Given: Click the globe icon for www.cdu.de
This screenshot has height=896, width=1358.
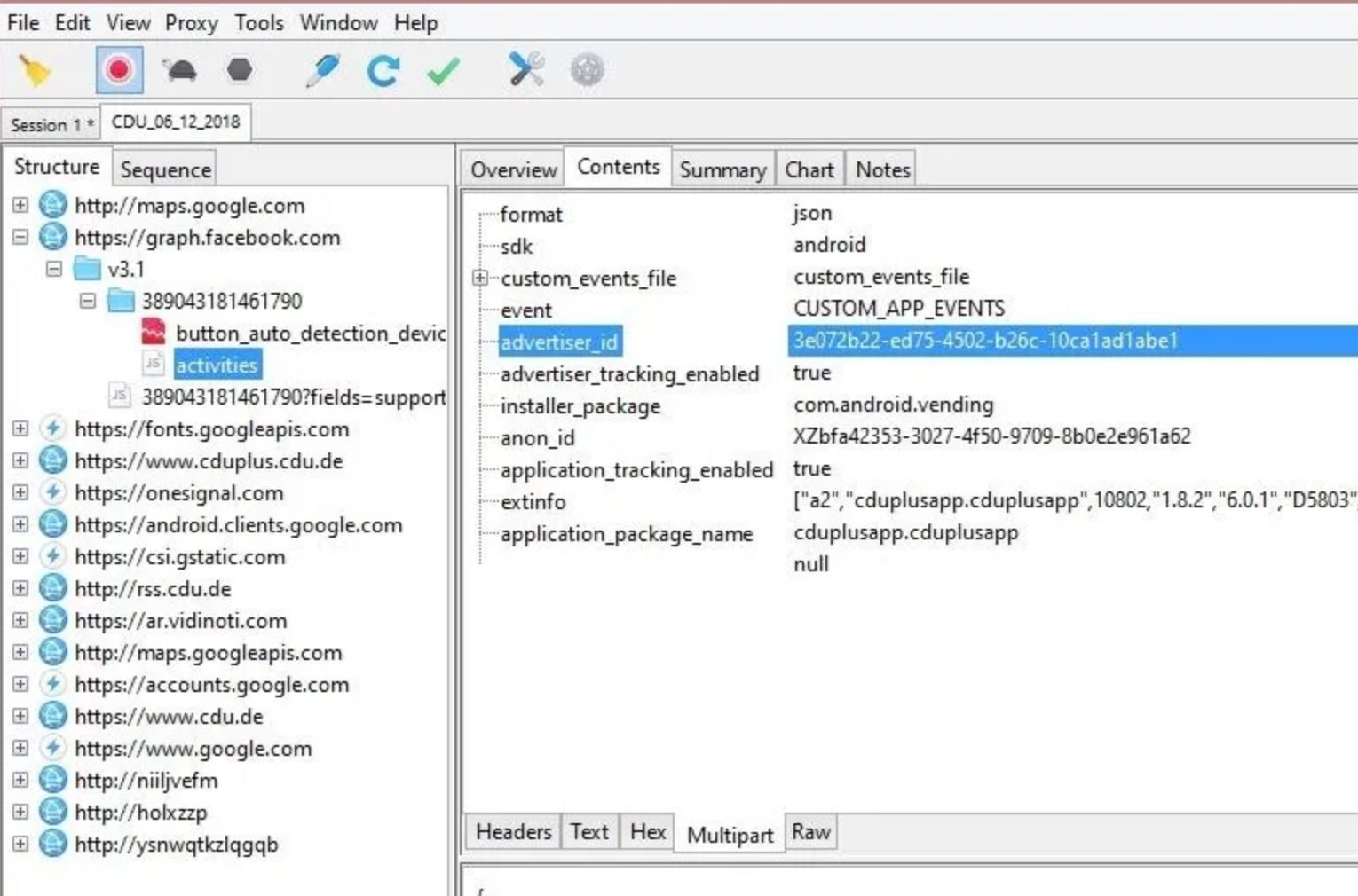Looking at the screenshot, I should pyautogui.click(x=53, y=716).
